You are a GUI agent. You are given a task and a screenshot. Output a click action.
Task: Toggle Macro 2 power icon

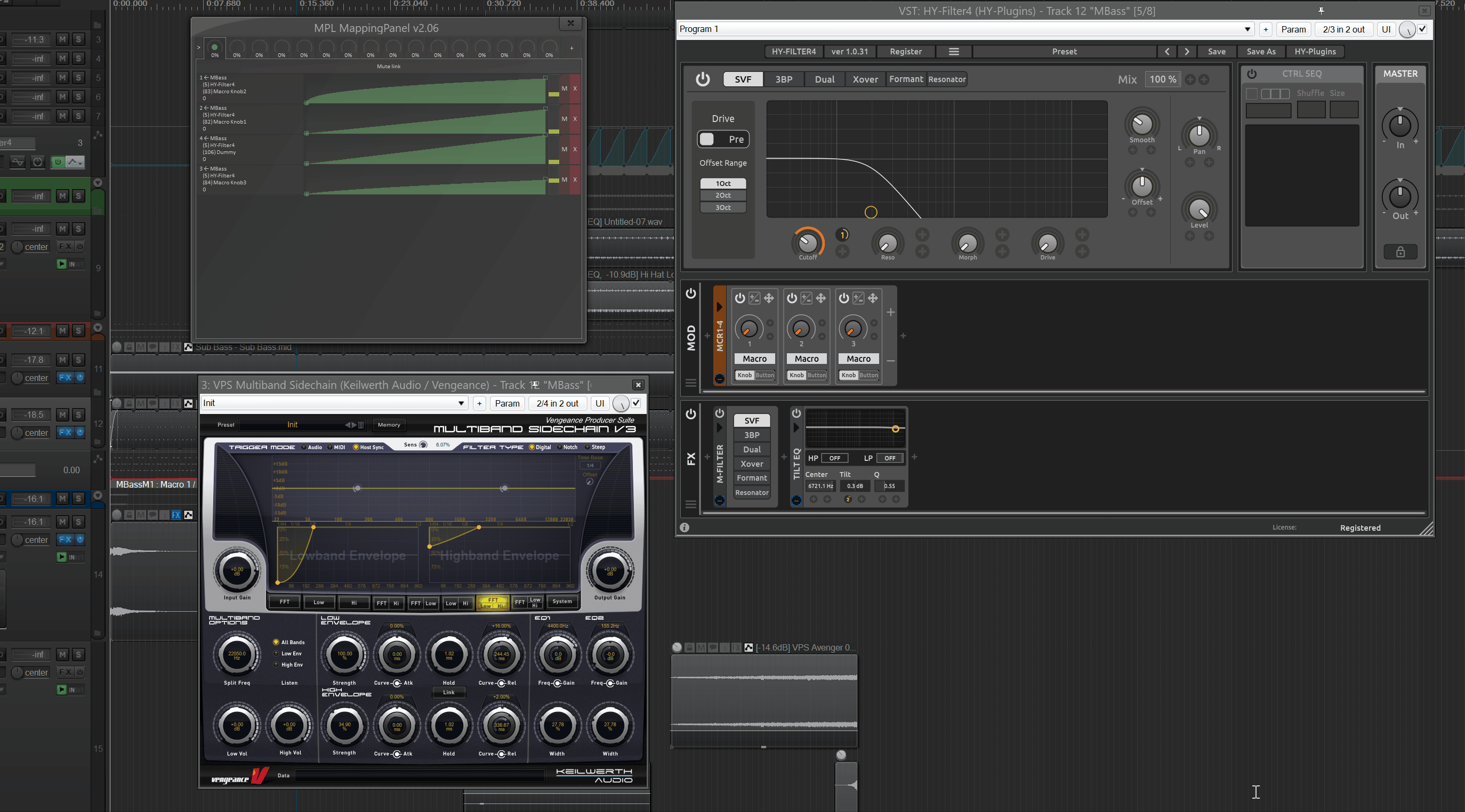[x=792, y=298]
